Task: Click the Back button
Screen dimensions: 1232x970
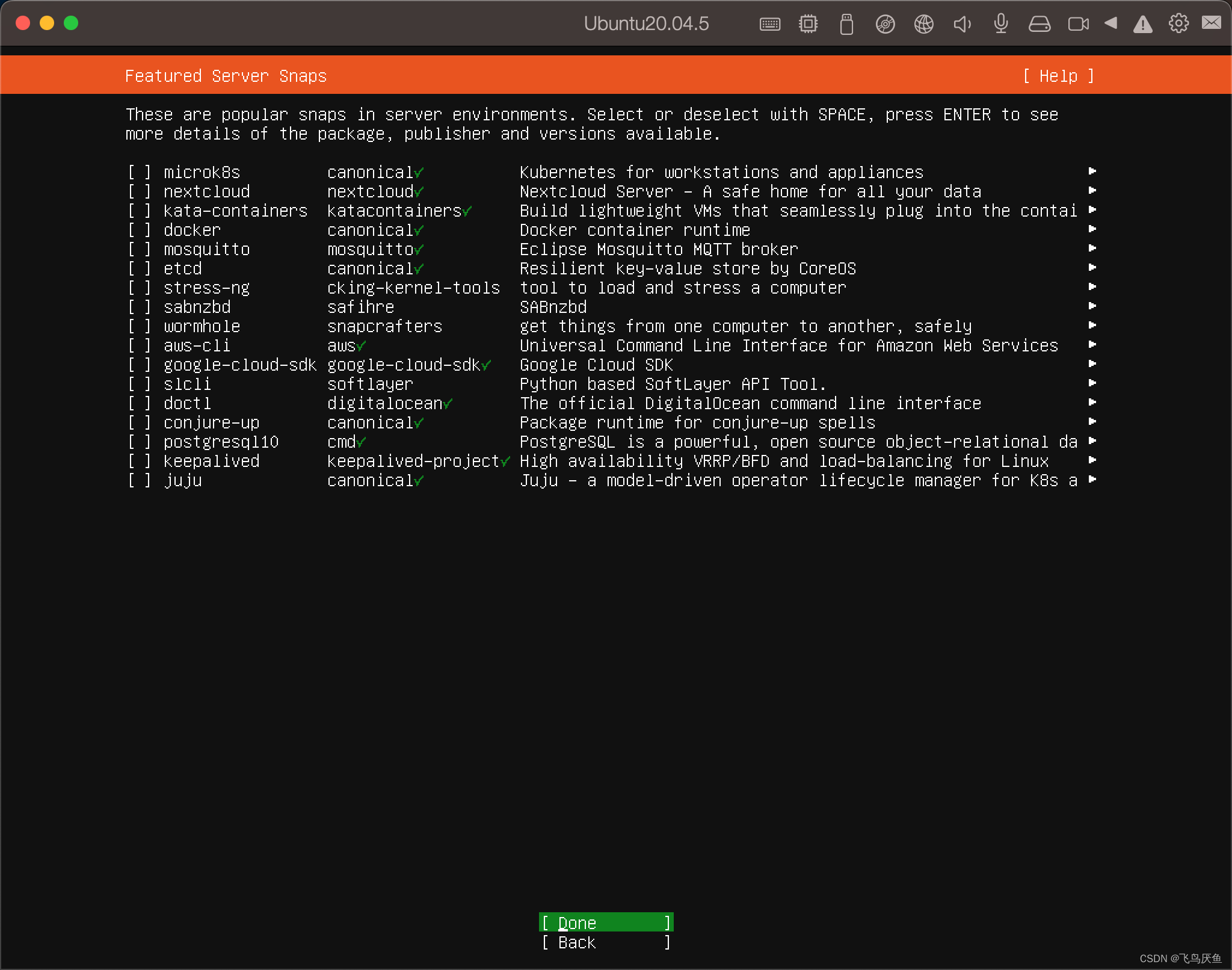Action: coord(606,942)
